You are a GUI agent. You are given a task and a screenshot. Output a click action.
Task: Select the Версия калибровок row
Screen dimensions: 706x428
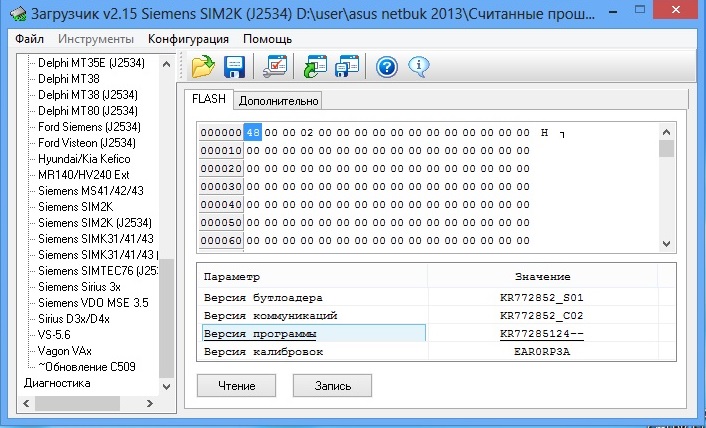coord(437,351)
